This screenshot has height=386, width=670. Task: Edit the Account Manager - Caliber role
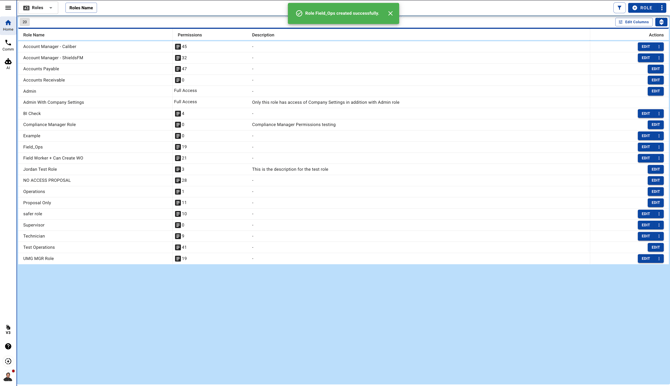tap(646, 47)
